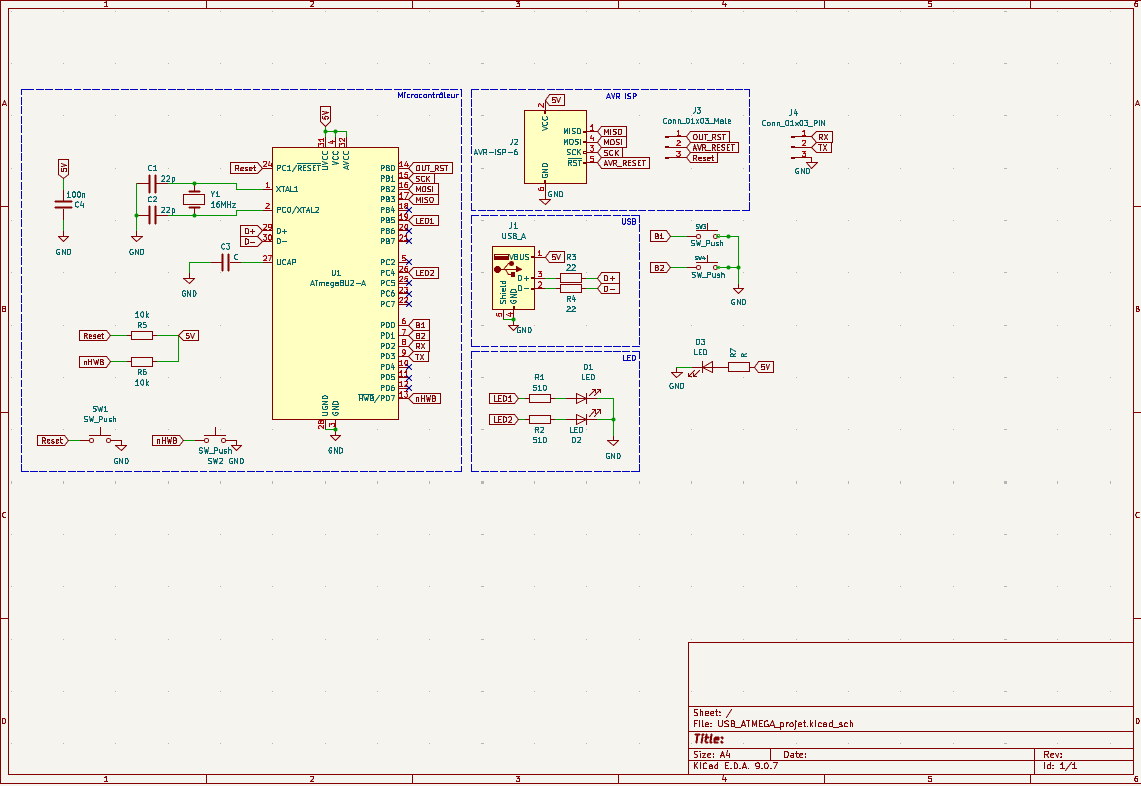
Task: Select the Microcontrôleur frame title text
Action: [428, 95]
